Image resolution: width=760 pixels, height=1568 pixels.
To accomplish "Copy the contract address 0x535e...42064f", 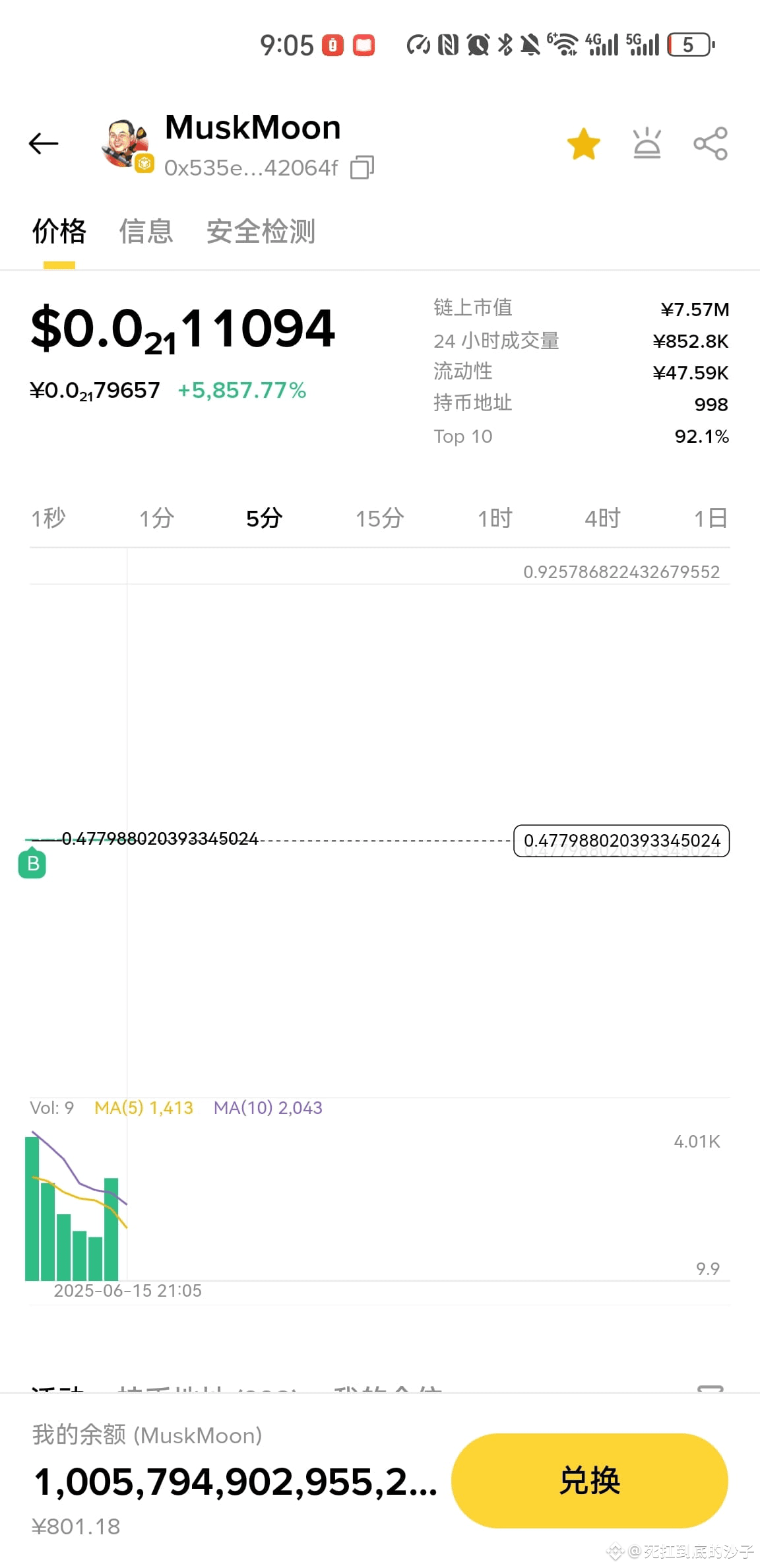I will tap(362, 168).
